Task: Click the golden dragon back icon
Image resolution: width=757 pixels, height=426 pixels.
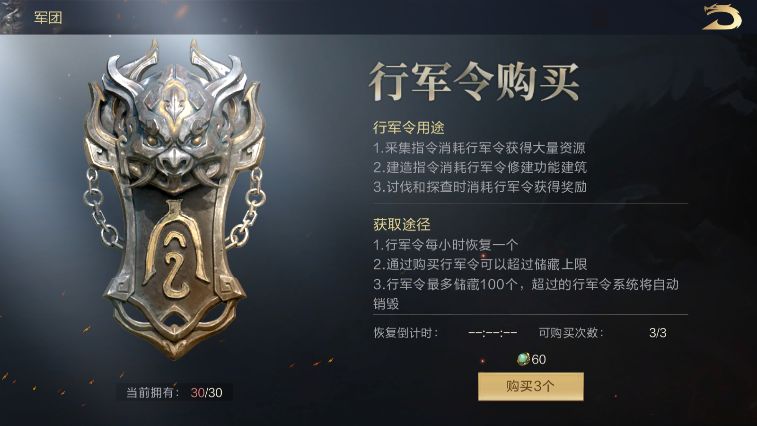Action: click(x=721, y=17)
